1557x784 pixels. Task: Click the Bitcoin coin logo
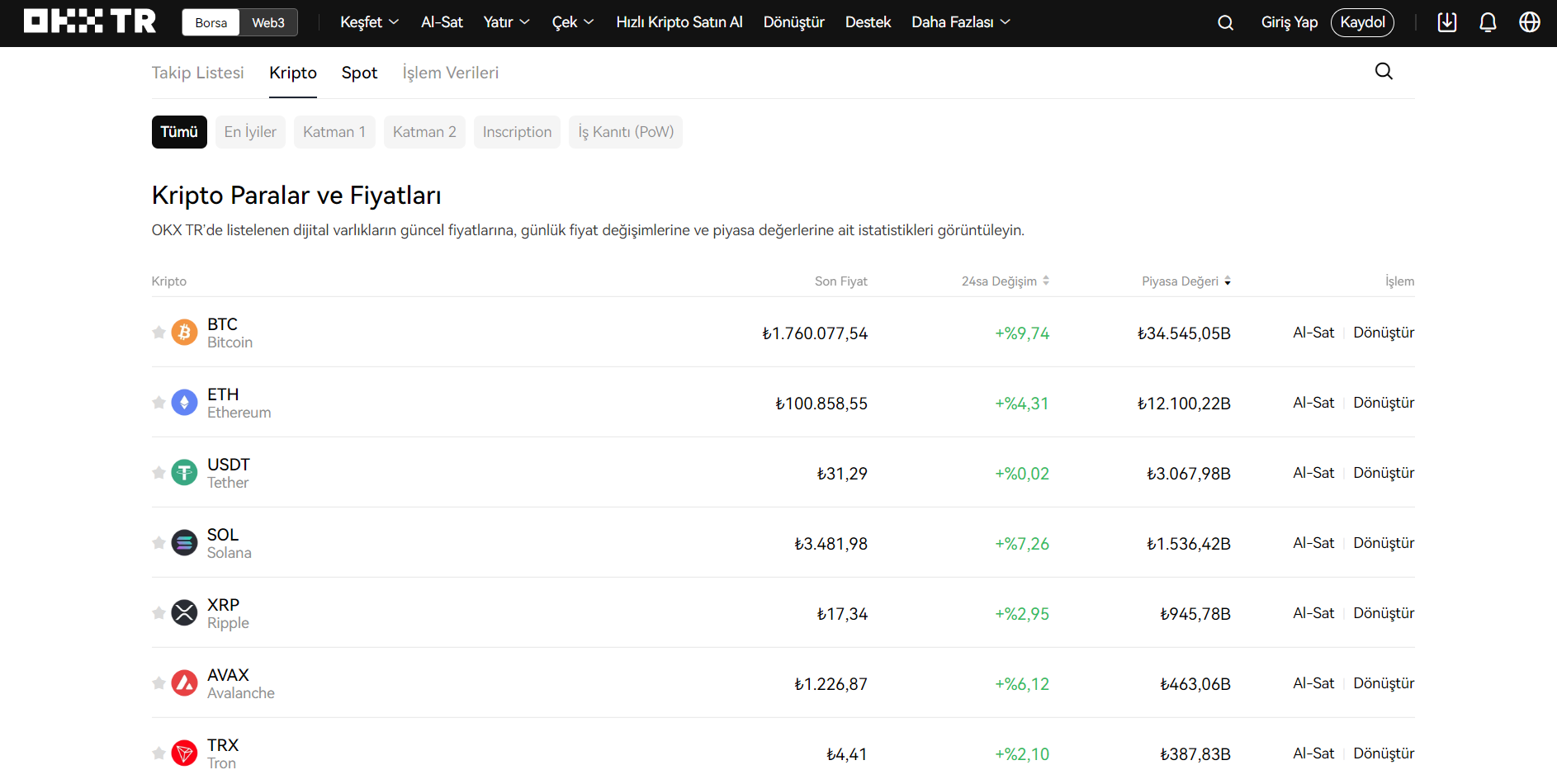click(184, 333)
